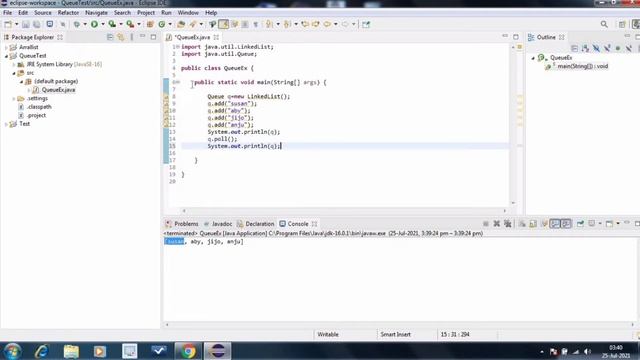Click the Open Perspective icon
This screenshot has width=640, height=360.
coord(622,24)
